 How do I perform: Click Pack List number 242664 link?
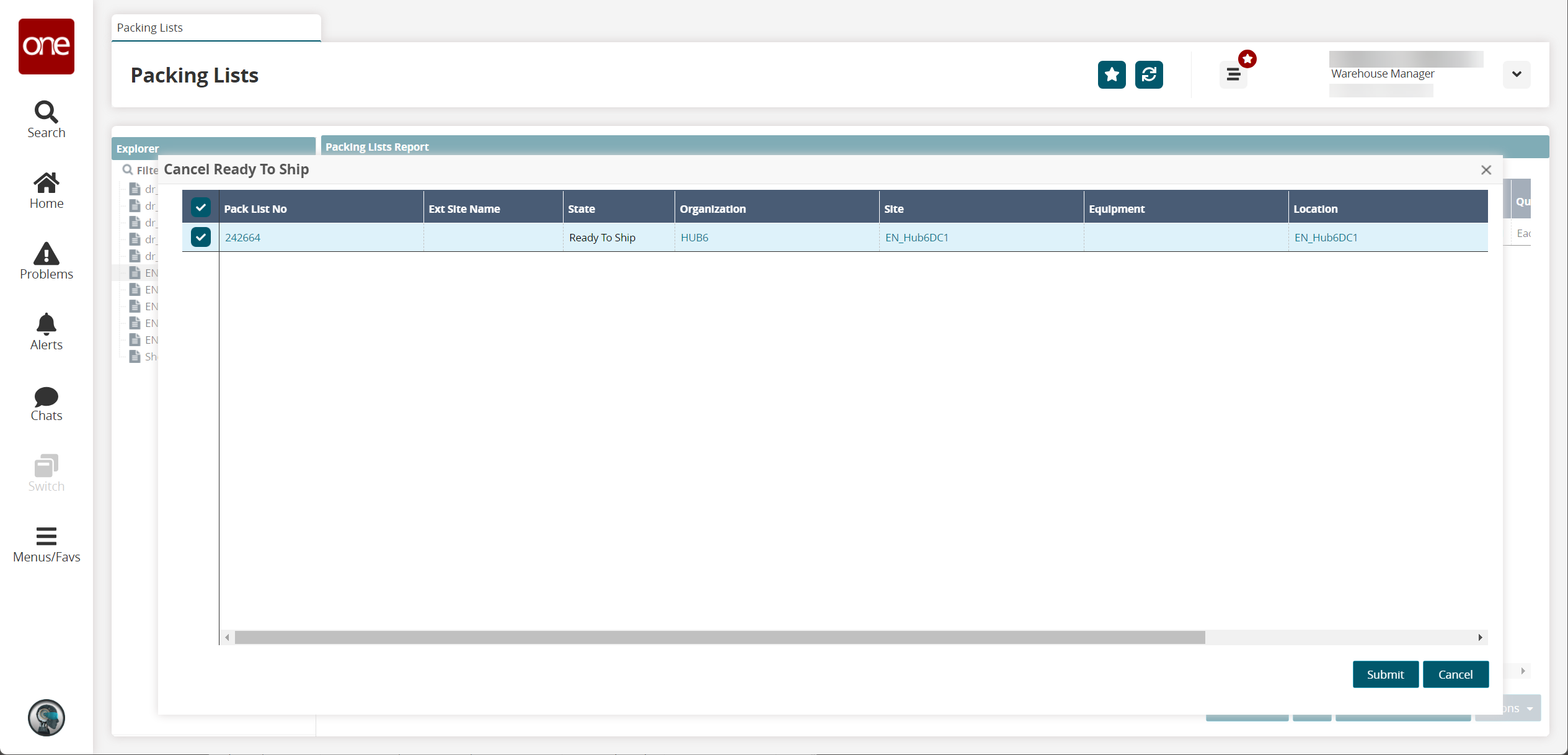241,237
